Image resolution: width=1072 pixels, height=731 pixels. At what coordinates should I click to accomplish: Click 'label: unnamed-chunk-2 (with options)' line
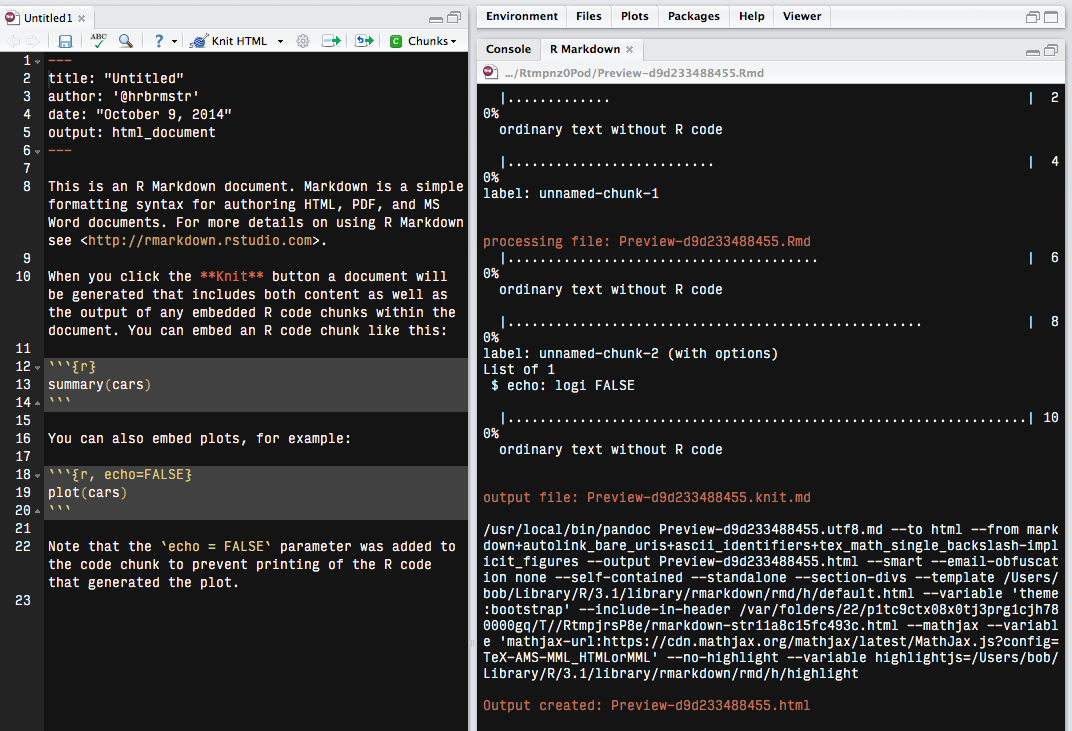(630, 354)
